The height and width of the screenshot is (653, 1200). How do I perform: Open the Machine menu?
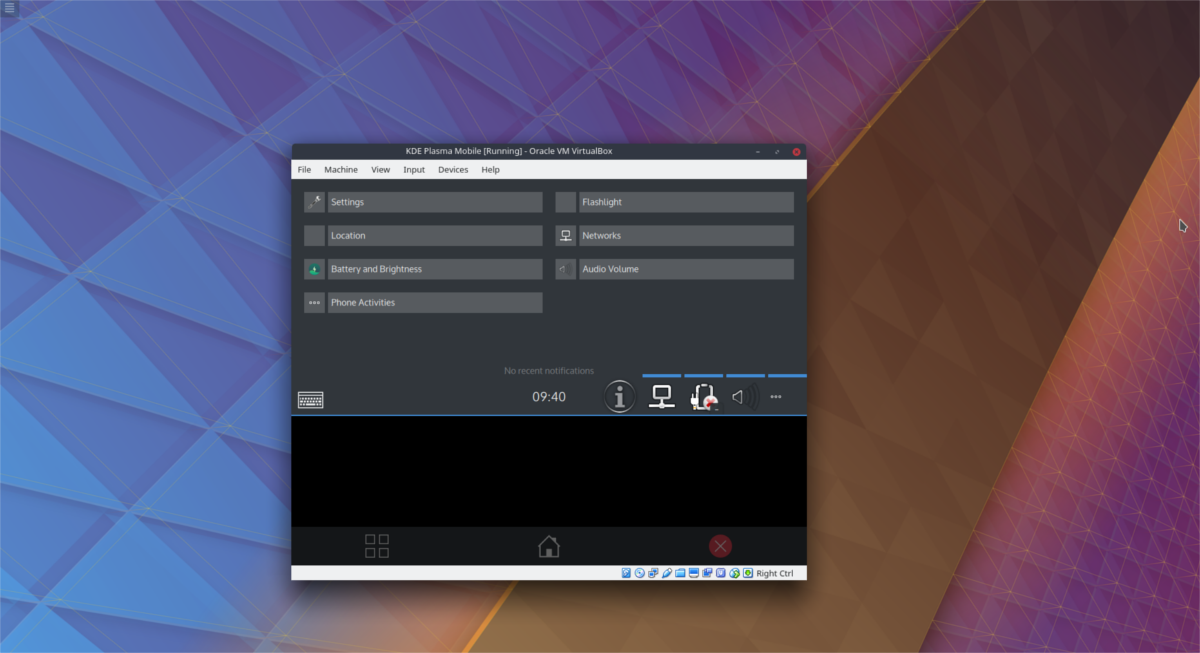(x=340, y=170)
